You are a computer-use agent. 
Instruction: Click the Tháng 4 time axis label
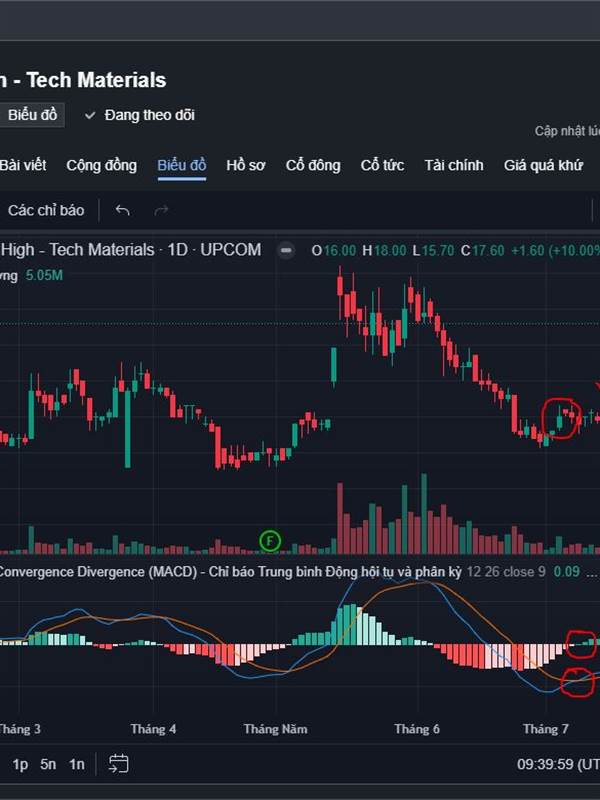coord(153,729)
